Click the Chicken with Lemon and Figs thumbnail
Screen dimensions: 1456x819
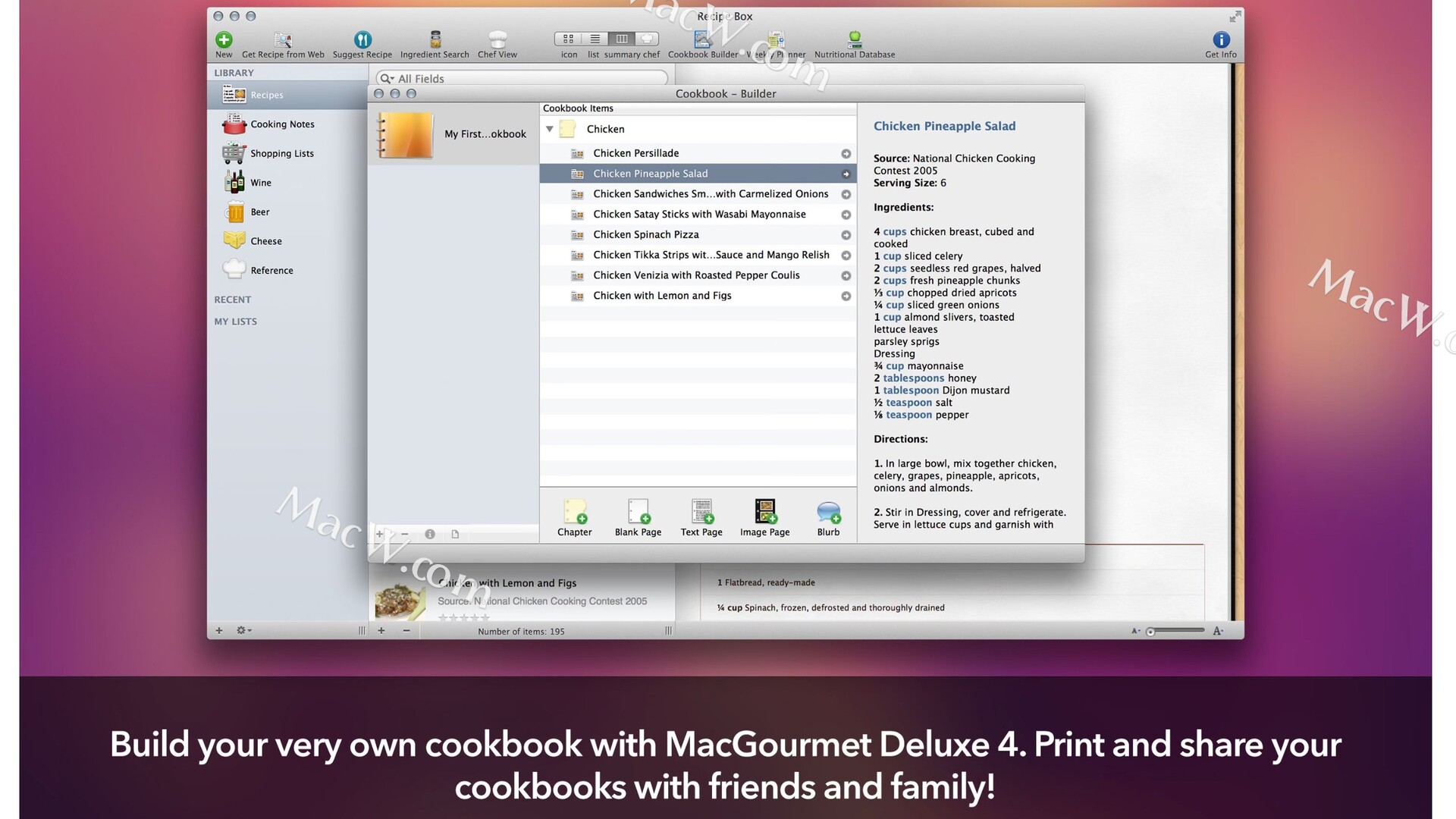(x=400, y=600)
